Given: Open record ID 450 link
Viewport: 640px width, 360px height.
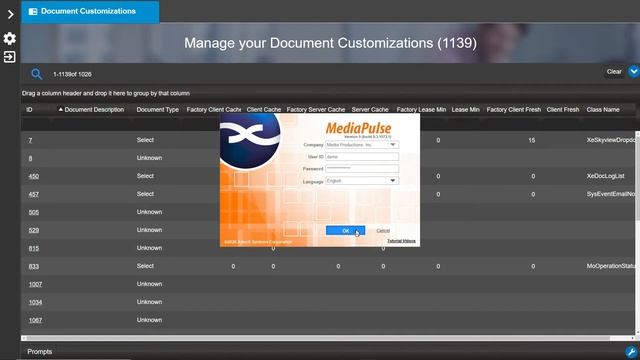Looking at the screenshot, I should pos(34,176).
